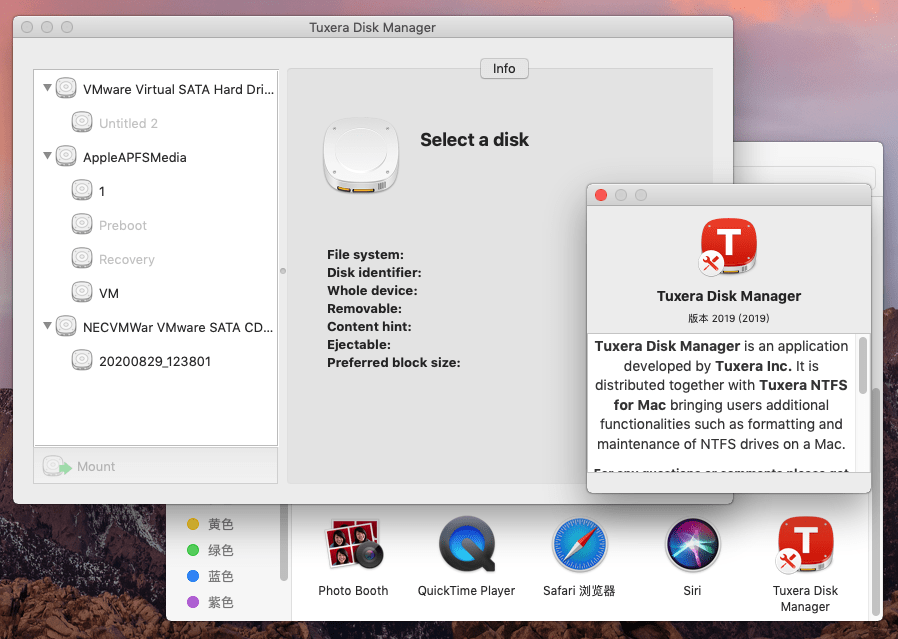The image size is (898, 639).
Task: Collapse the VMware Virtual SATA Hard Drive tree
Action: (48, 88)
